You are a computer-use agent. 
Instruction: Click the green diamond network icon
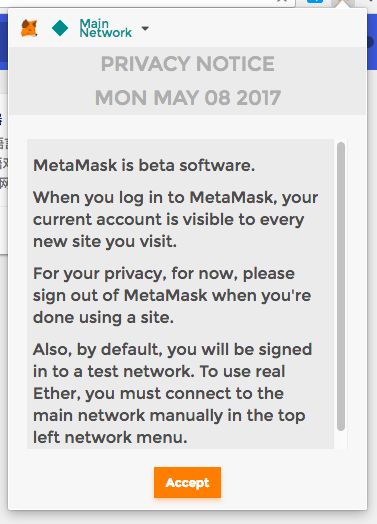60,28
